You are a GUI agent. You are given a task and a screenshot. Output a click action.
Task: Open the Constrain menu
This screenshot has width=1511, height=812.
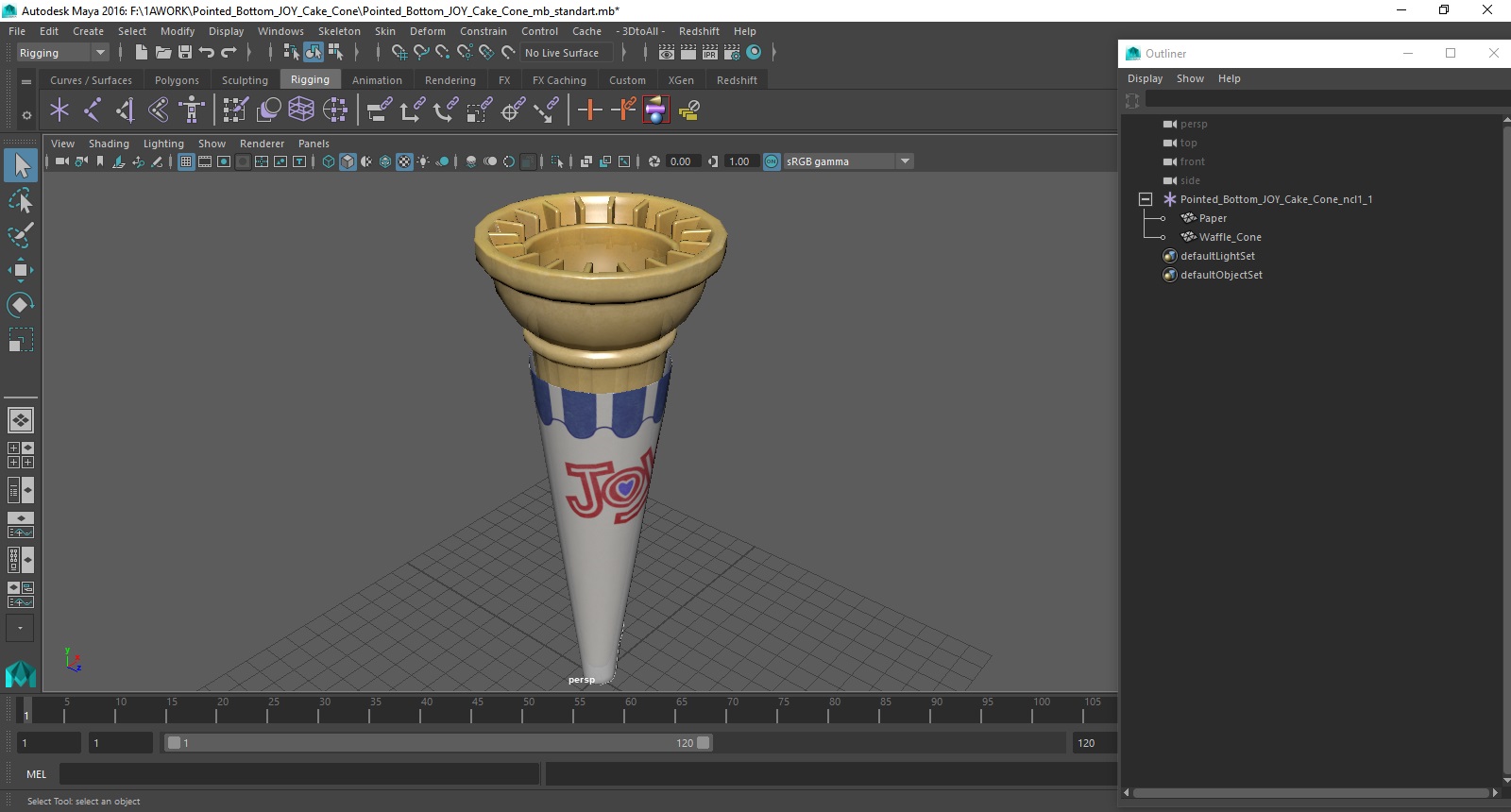click(x=484, y=31)
